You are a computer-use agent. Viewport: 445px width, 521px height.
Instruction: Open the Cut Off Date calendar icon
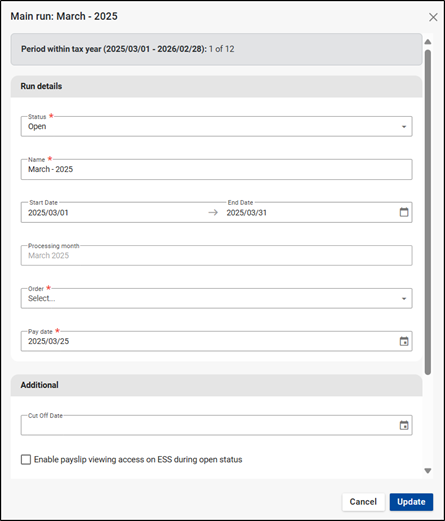(x=404, y=425)
